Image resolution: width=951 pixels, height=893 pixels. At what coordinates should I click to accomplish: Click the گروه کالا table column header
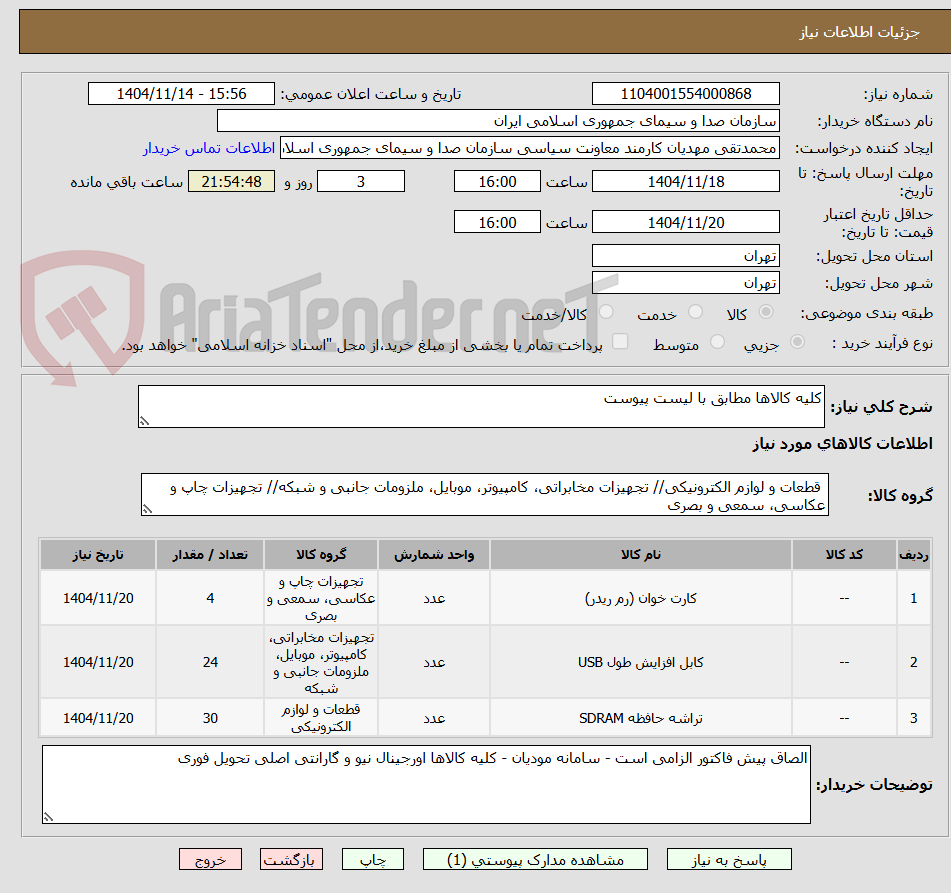click(321, 554)
